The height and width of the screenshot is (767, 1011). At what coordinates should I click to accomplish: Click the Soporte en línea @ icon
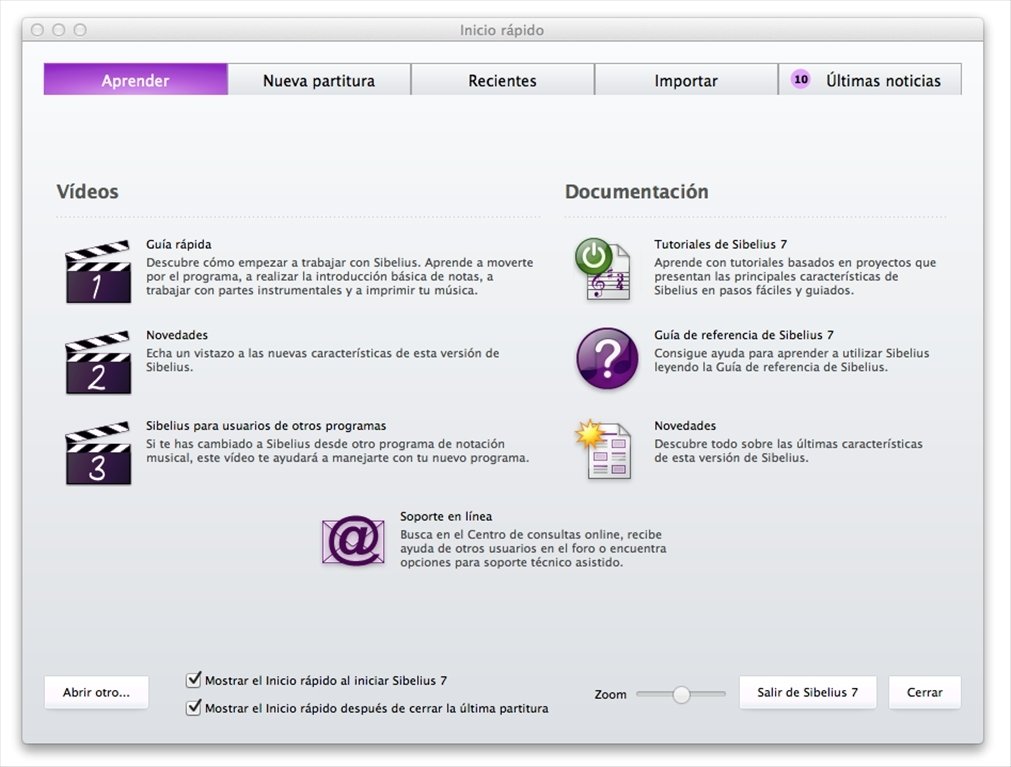click(x=353, y=540)
